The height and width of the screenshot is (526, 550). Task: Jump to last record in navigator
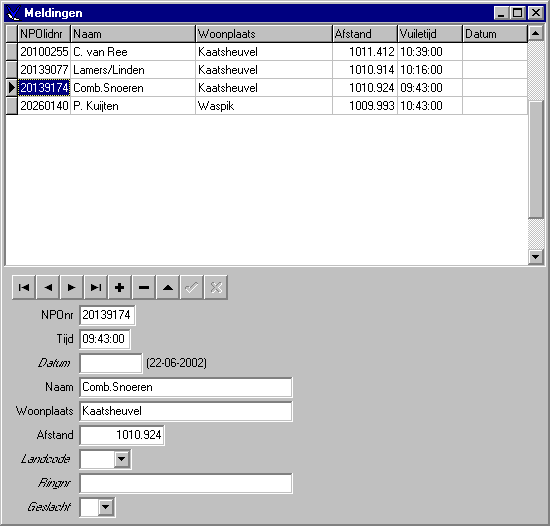click(96, 288)
